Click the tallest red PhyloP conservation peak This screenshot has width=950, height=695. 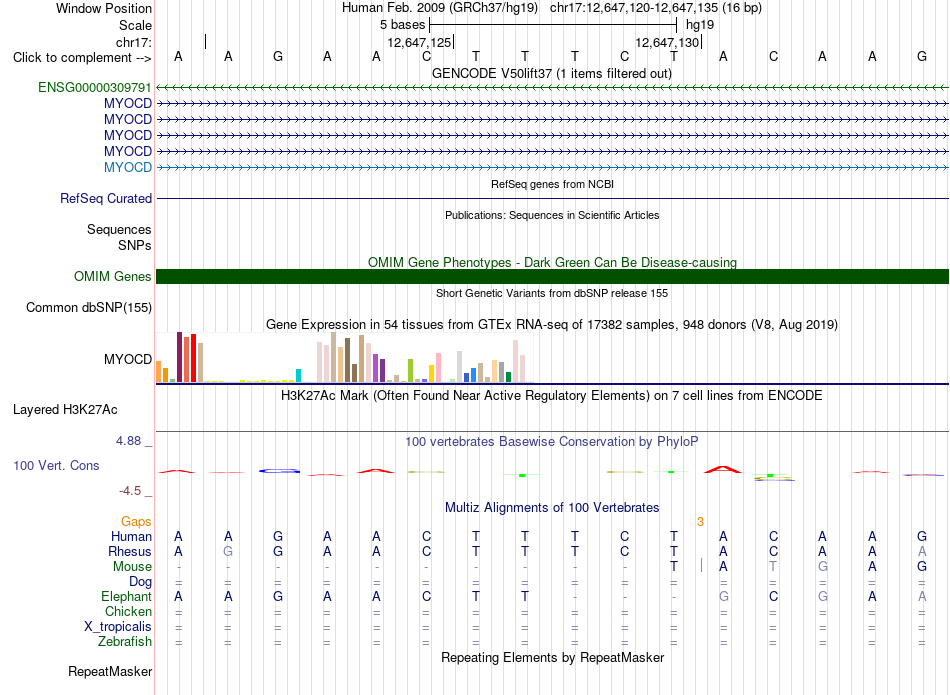pos(722,469)
